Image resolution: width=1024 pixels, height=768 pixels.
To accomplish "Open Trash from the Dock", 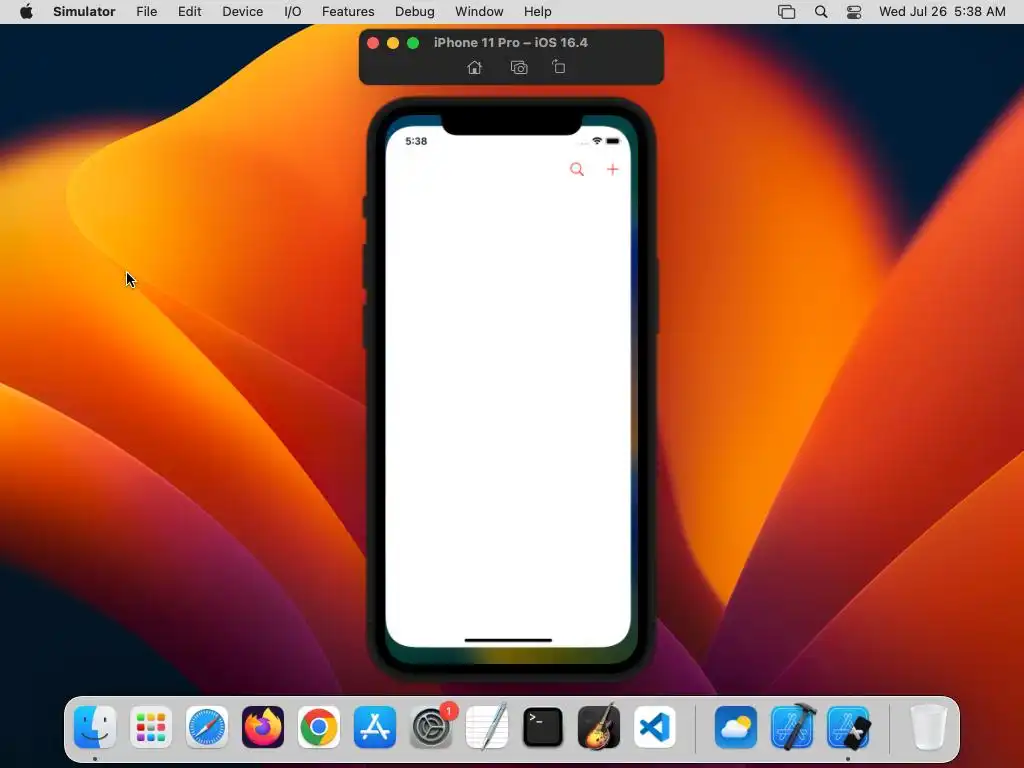I will (928, 727).
